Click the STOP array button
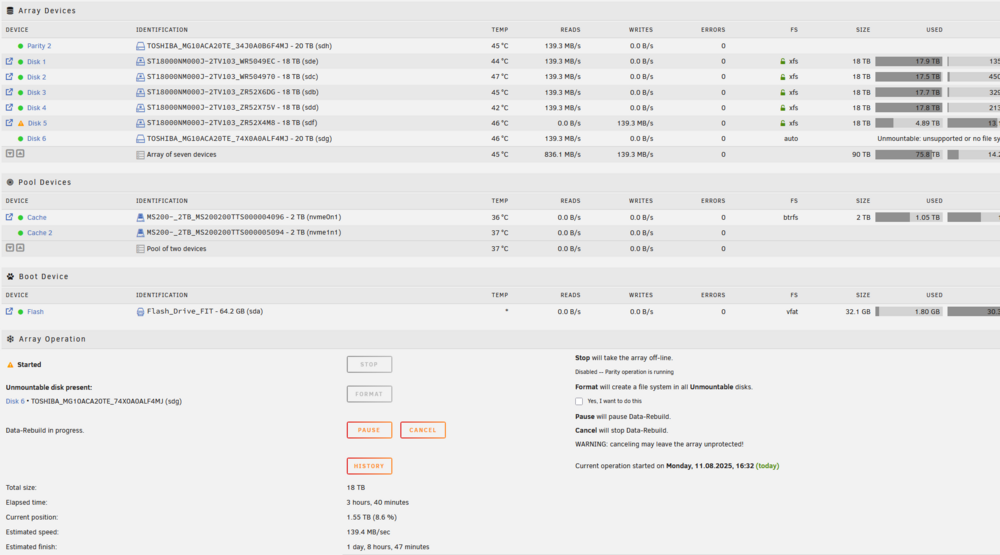 coord(369,364)
